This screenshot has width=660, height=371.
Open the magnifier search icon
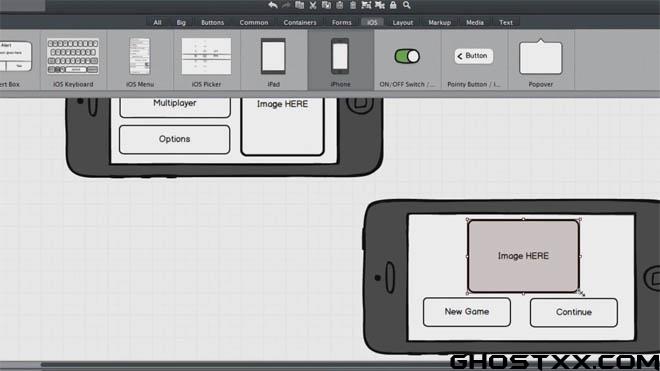(x=407, y=5)
